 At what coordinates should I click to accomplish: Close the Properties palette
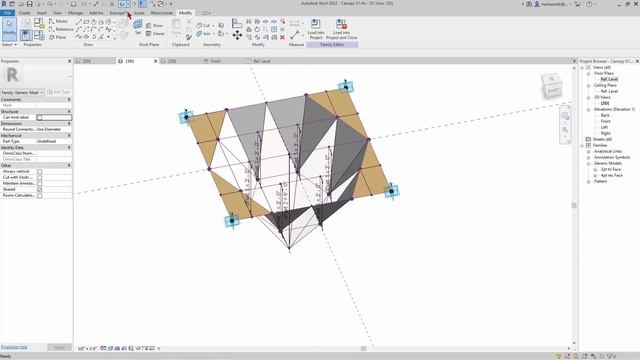click(69, 61)
